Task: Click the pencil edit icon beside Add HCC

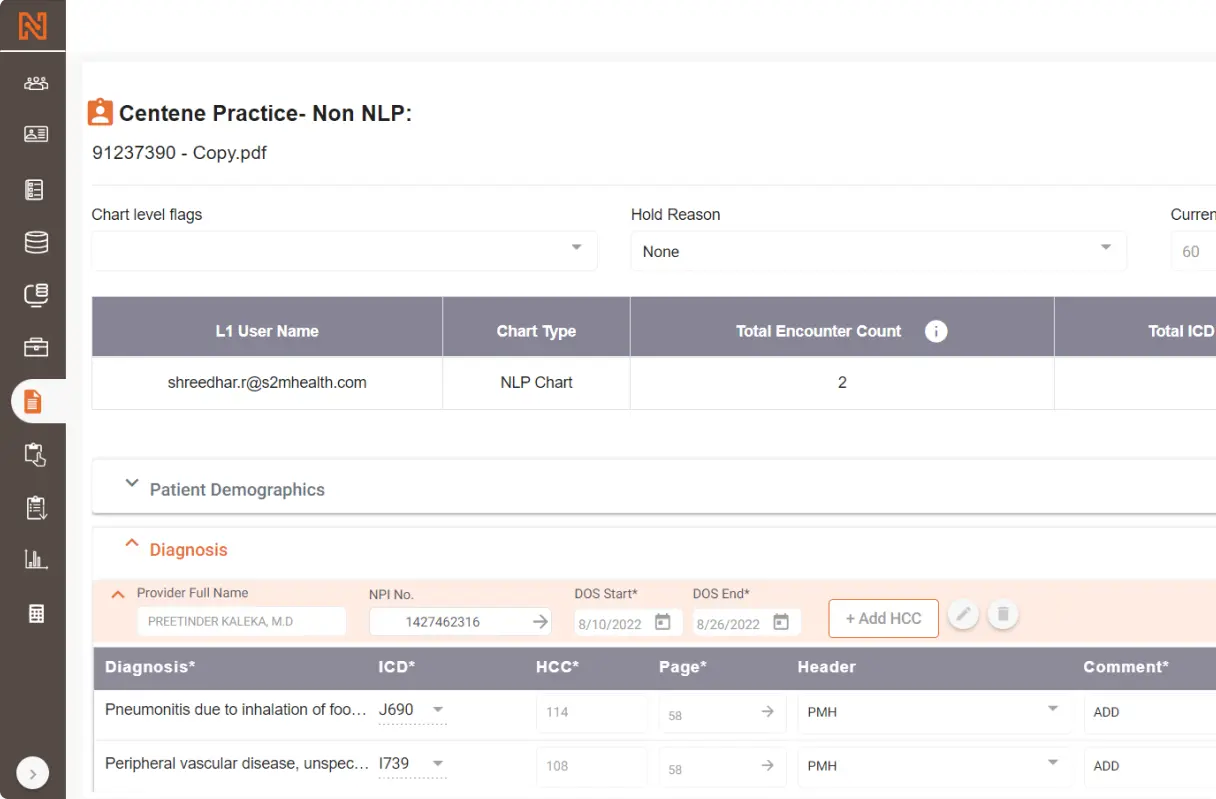Action: [x=963, y=615]
